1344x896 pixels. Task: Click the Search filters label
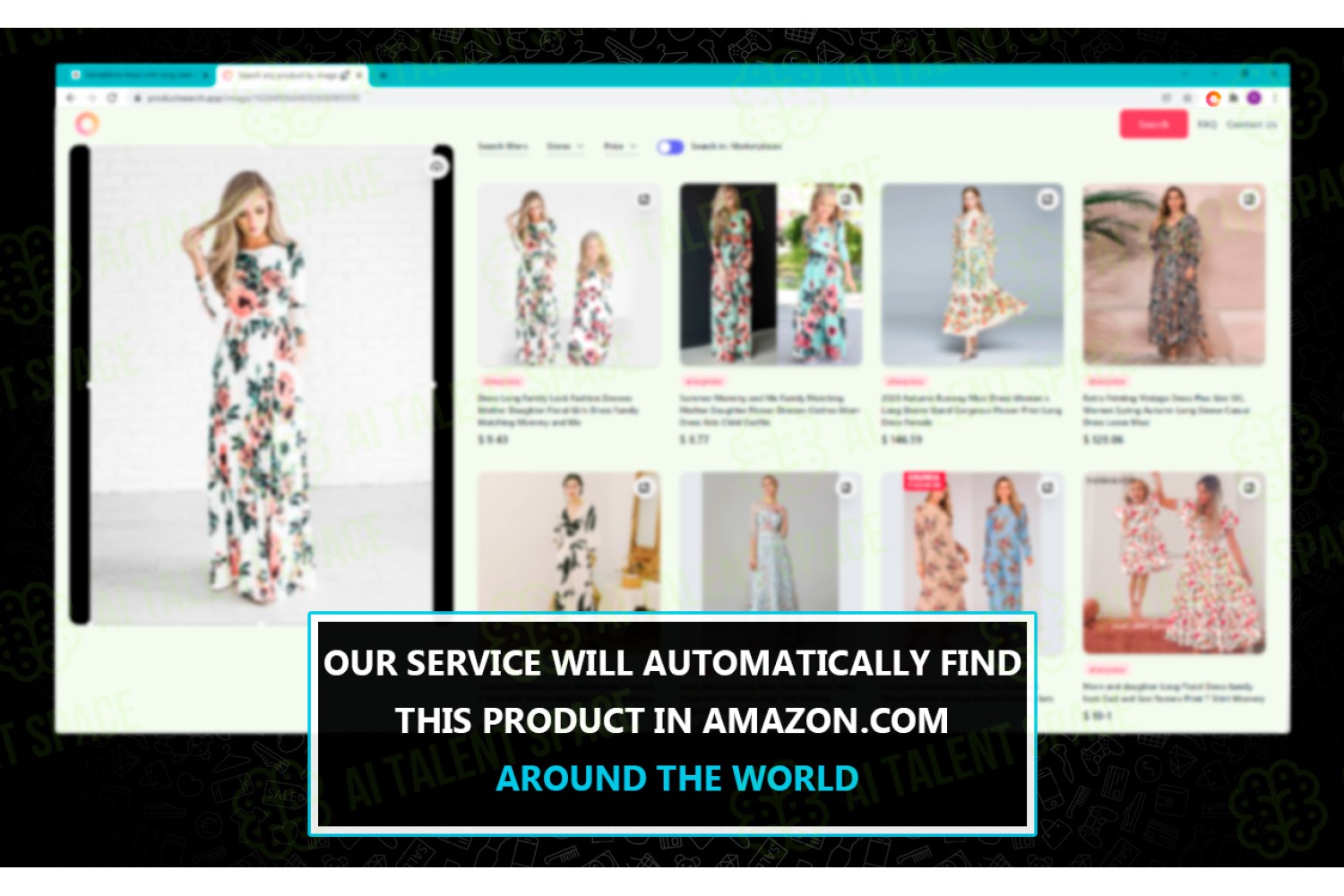(503, 146)
